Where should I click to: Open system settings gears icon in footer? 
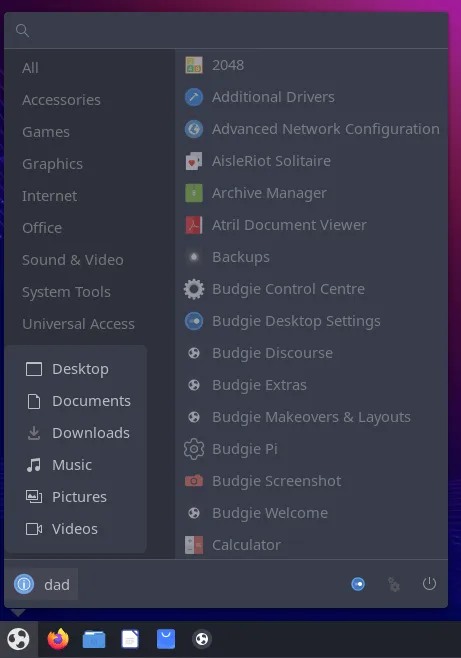(393, 584)
